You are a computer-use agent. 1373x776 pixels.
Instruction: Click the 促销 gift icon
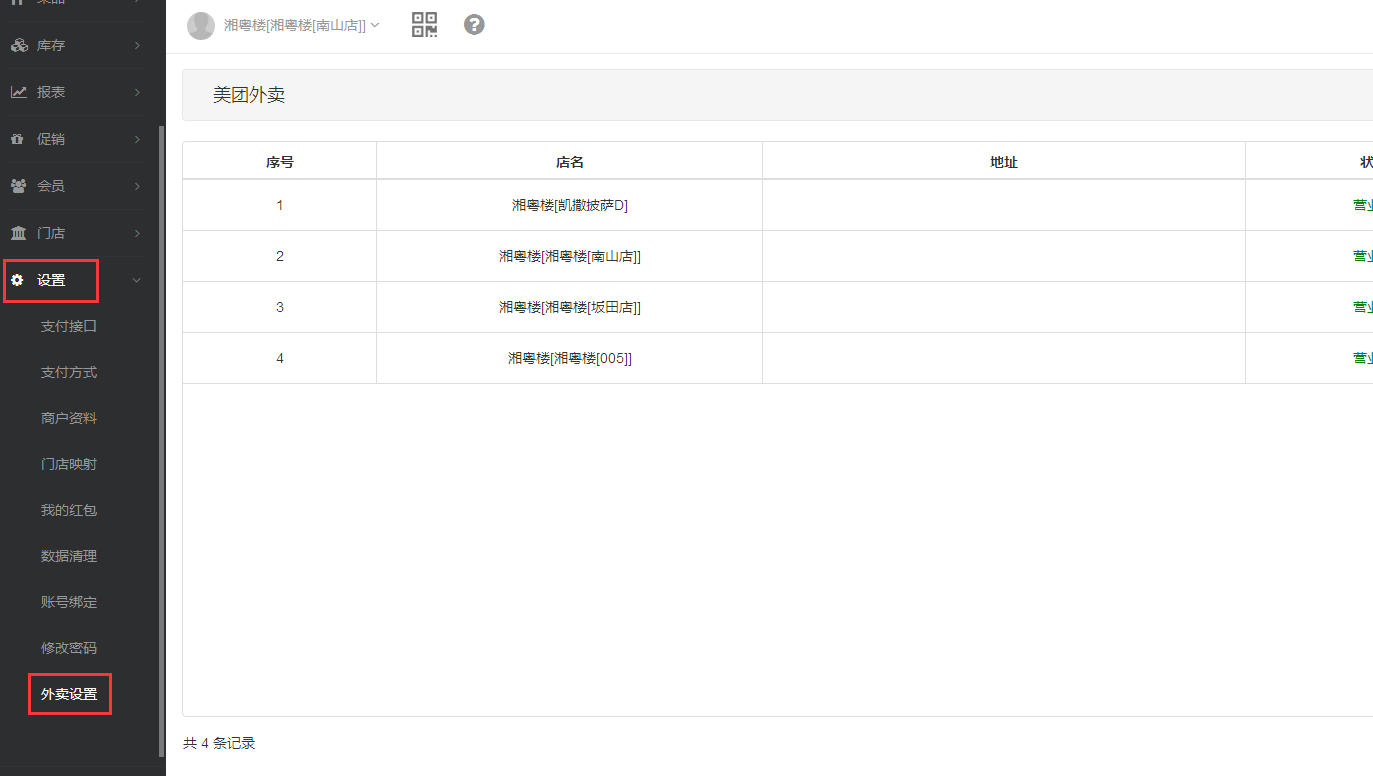pyautogui.click(x=17, y=139)
